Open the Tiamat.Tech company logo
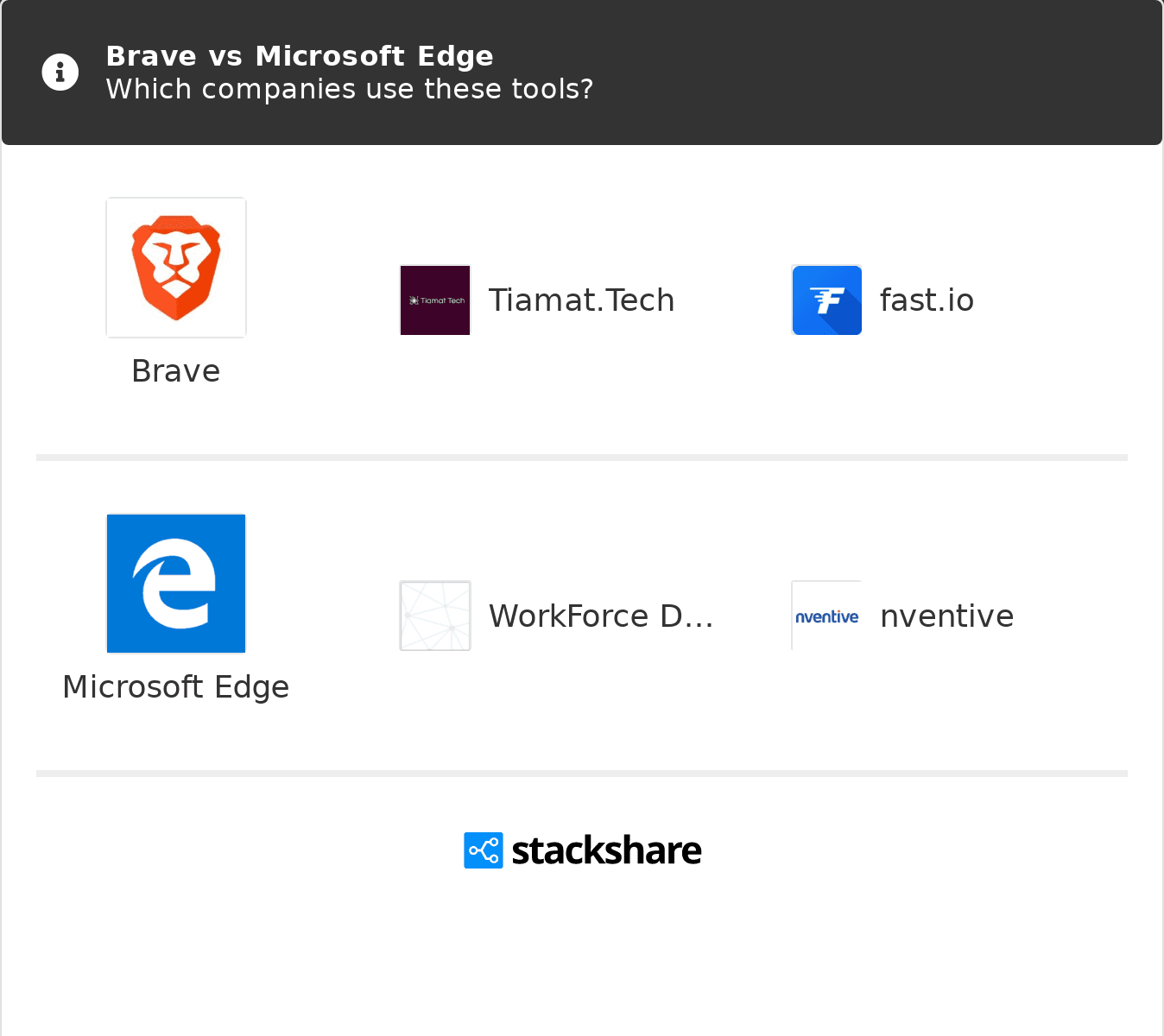The image size is (1164, 1036). pyautogui.click(x=435, y=300)
